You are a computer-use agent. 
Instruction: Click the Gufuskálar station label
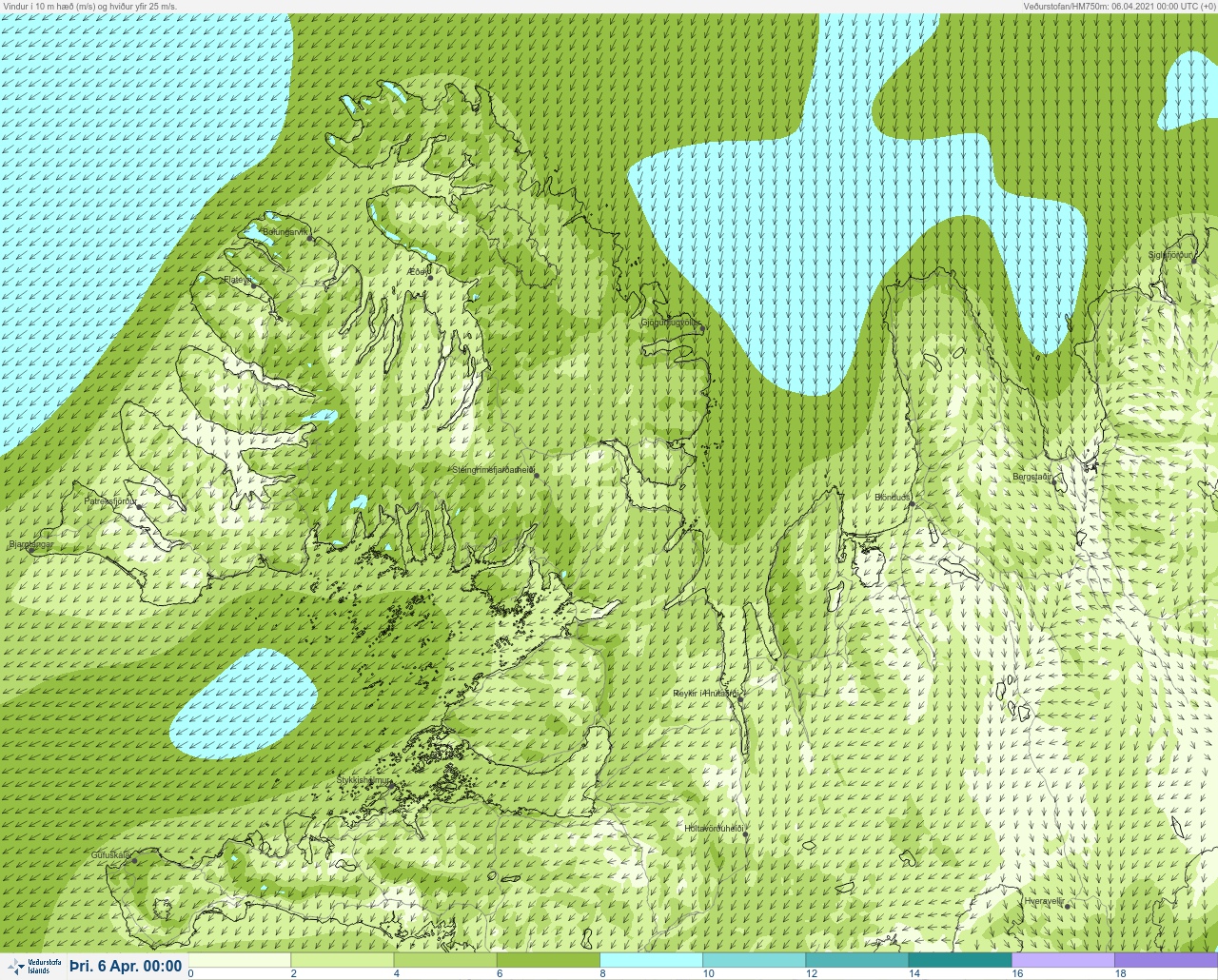point(110,854)
